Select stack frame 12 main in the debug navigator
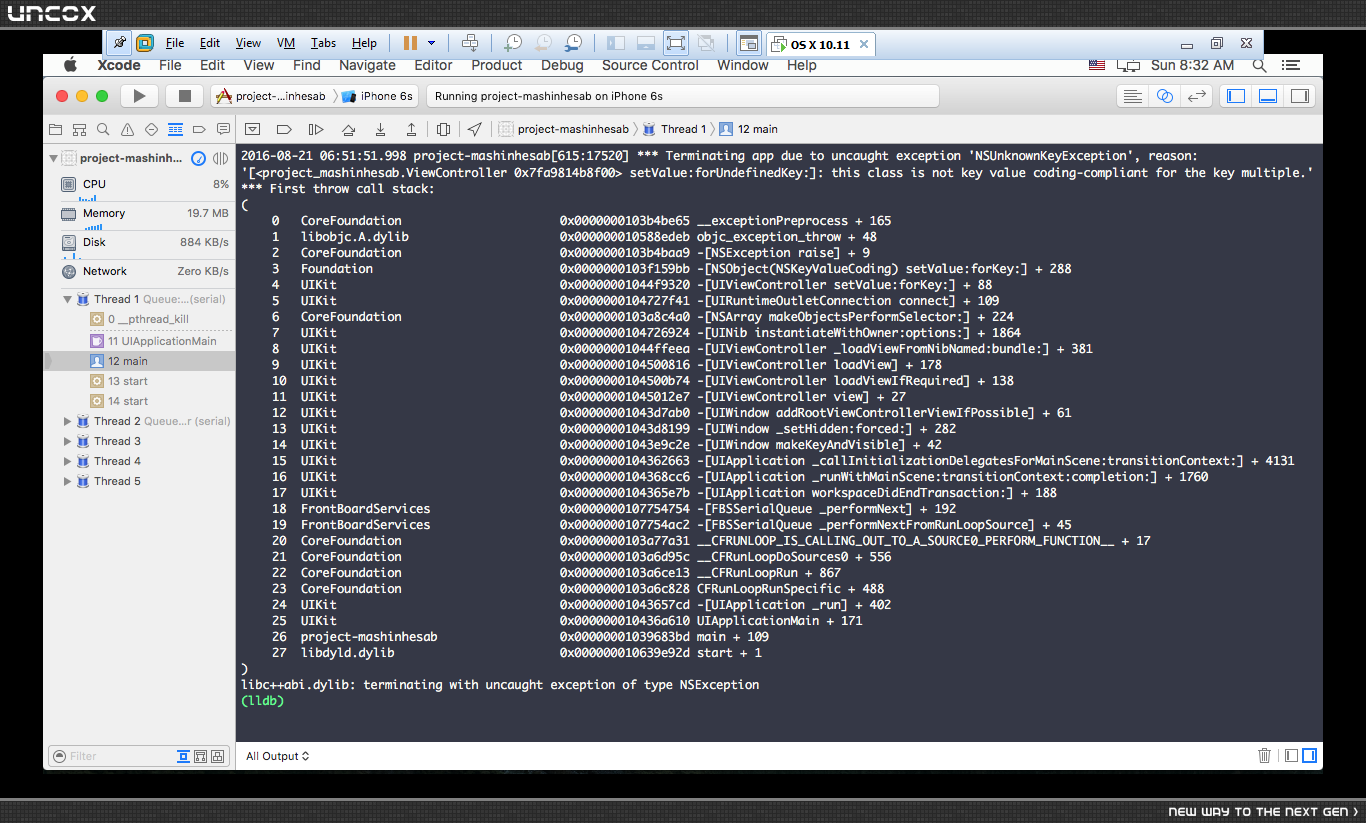Image resolution: width=1366 pixels, height=823 pixels. [x=140, y=361]
